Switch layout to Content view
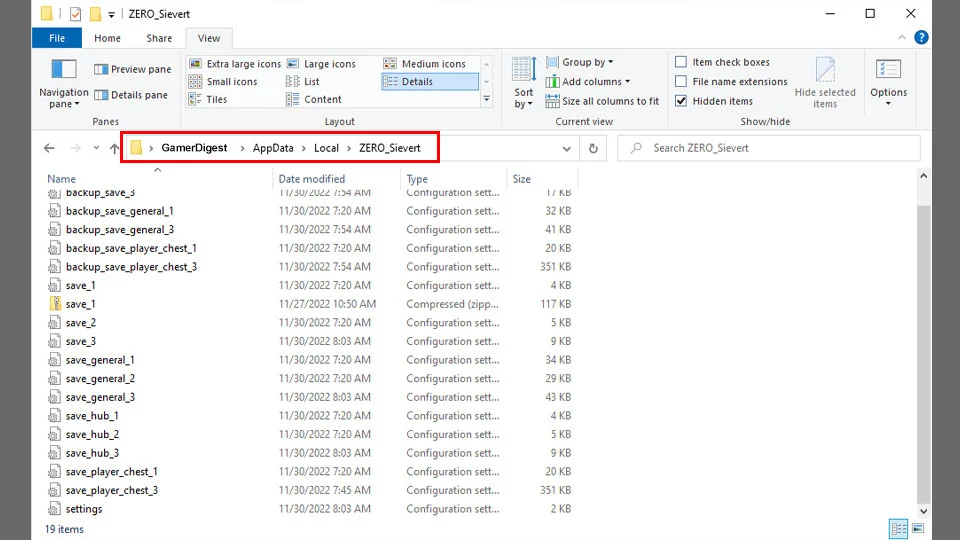This screenshot has width=960, height=540. click(x=314, y=99)
